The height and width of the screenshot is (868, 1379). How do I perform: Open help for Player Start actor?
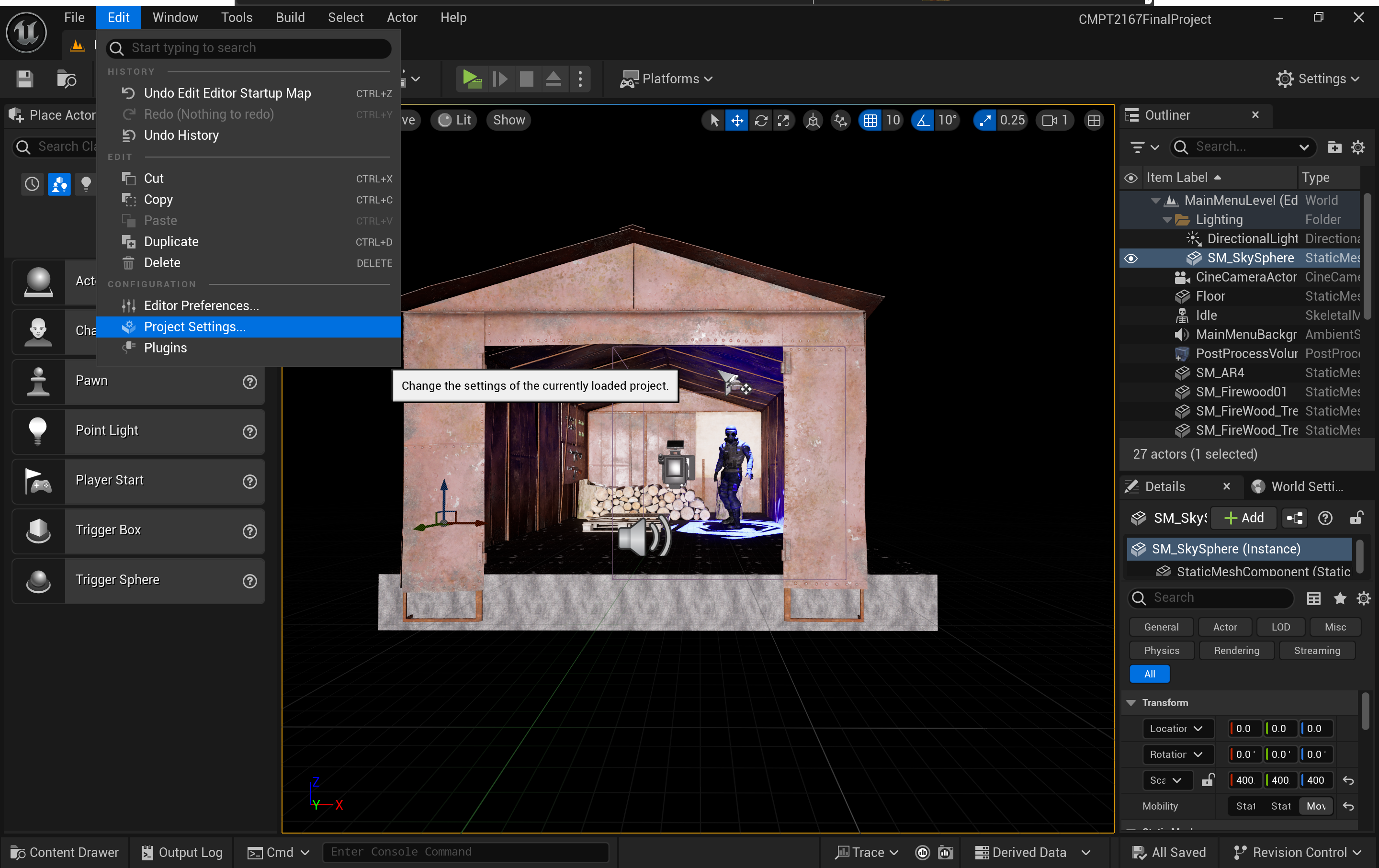249,481
